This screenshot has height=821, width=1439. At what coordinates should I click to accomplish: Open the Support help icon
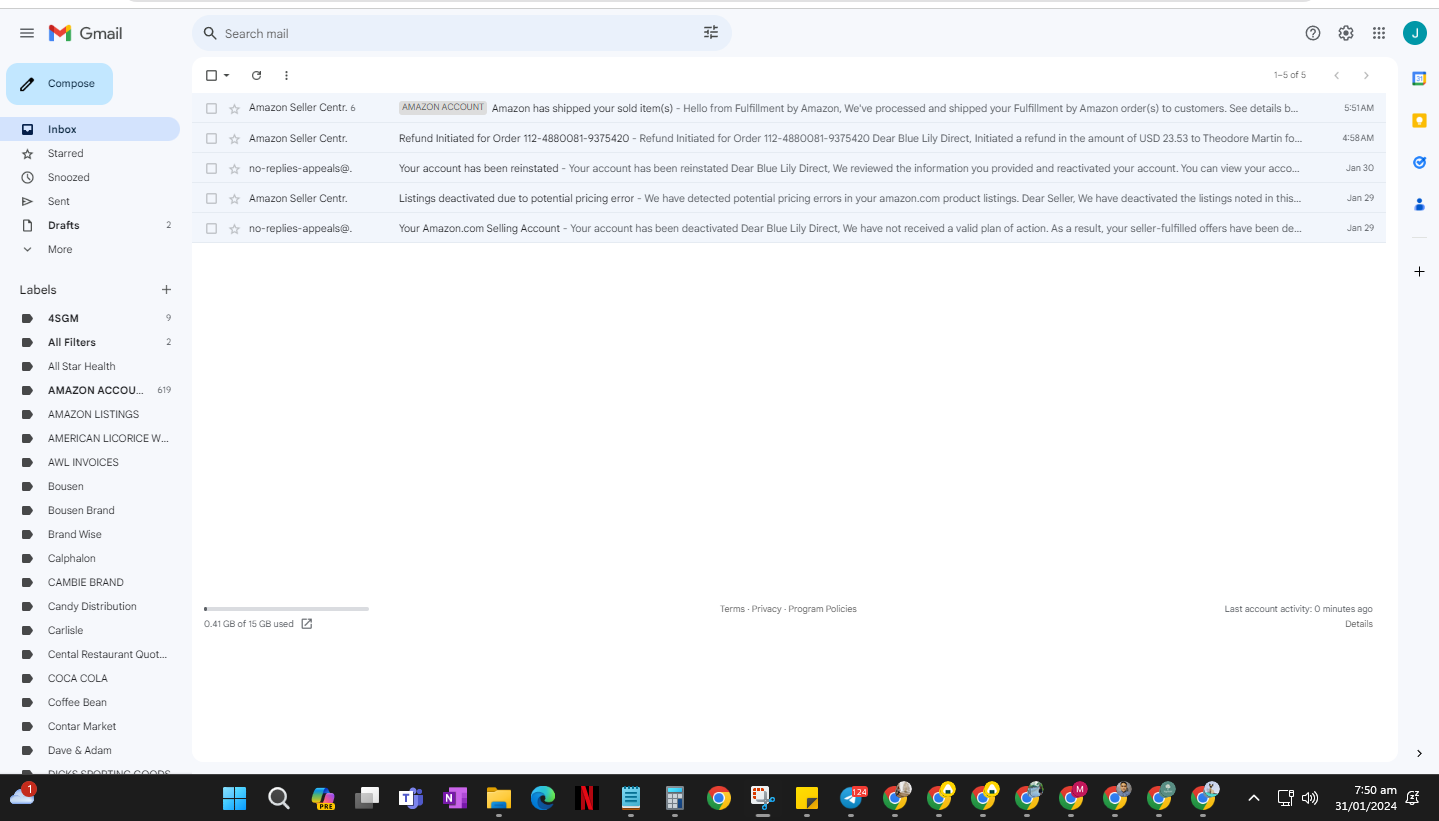click(x=1313, y=33)
